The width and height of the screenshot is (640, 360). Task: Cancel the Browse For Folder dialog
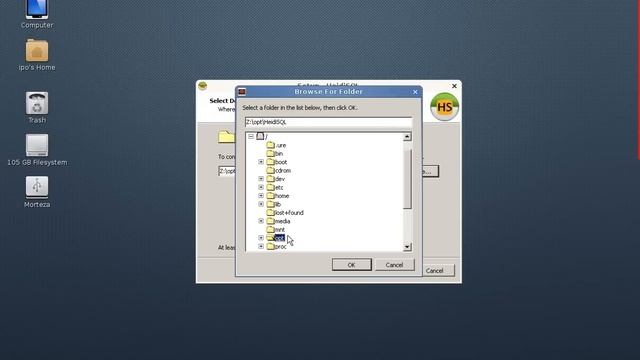pyautogui.click(x=394, y=264)
